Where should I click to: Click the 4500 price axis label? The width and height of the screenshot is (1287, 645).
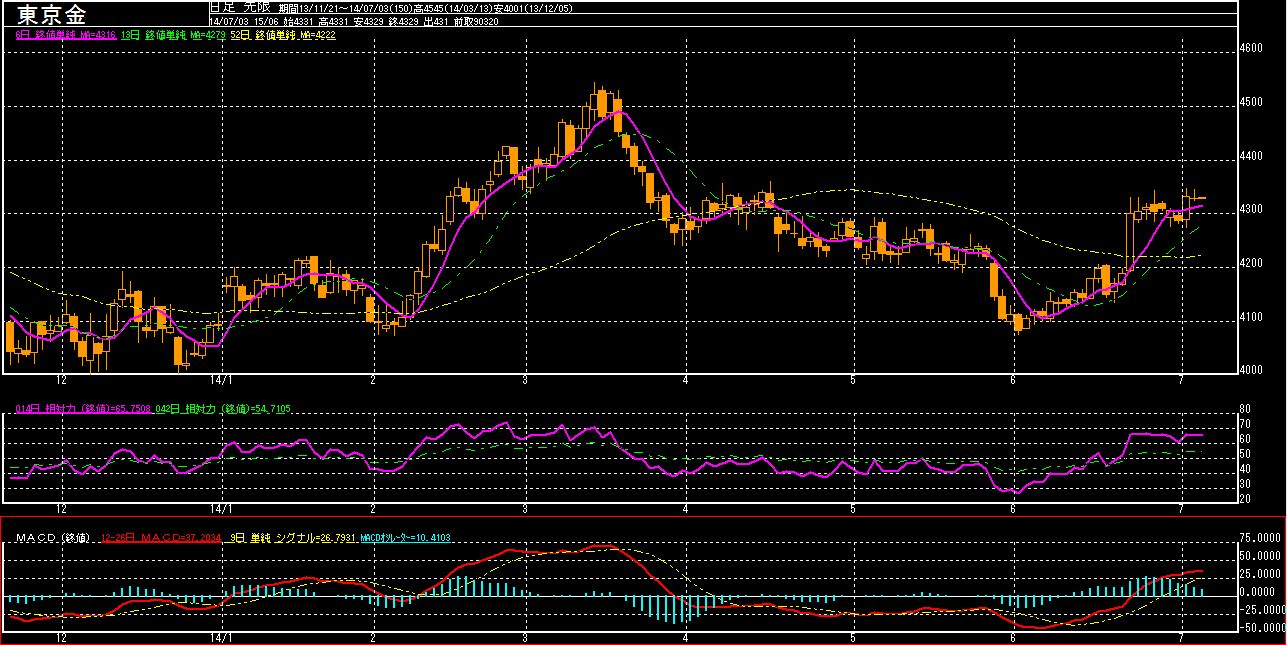tap(1252, 102)
